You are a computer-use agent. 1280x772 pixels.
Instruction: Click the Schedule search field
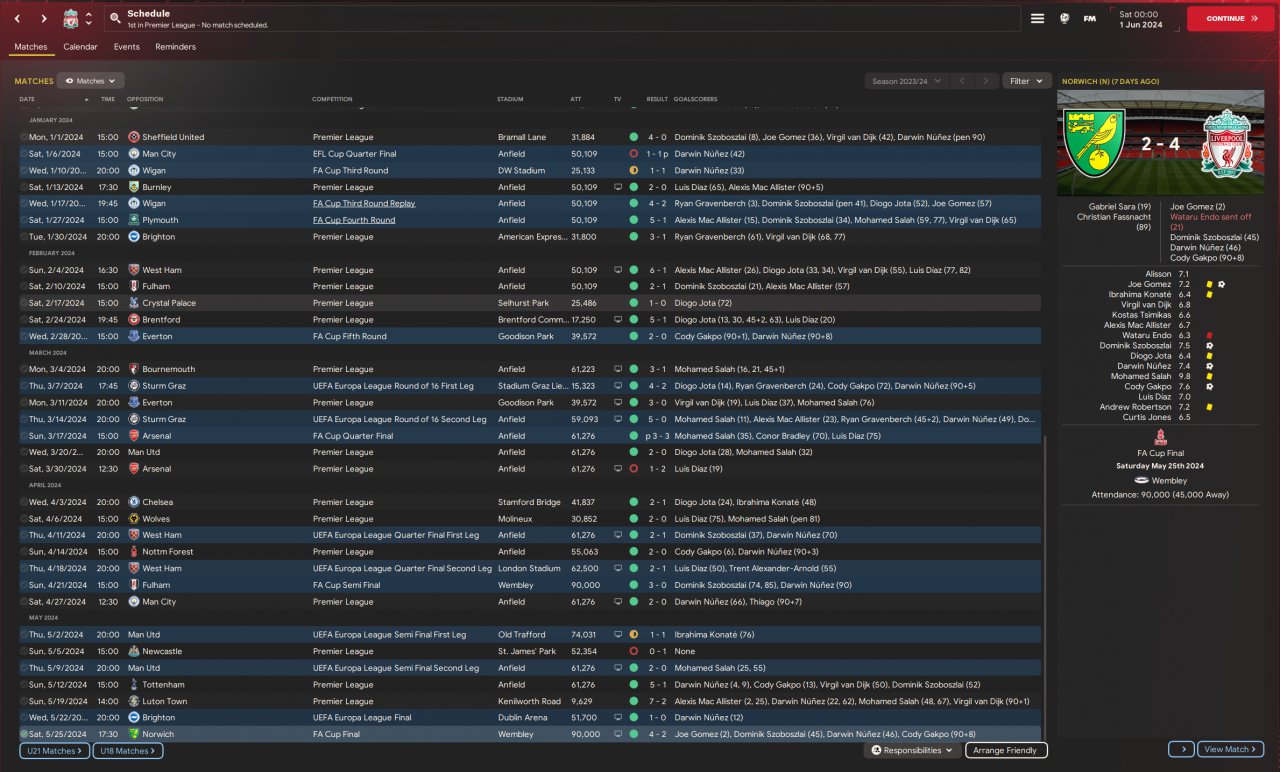pyautogui.click(x=562, y=18)
